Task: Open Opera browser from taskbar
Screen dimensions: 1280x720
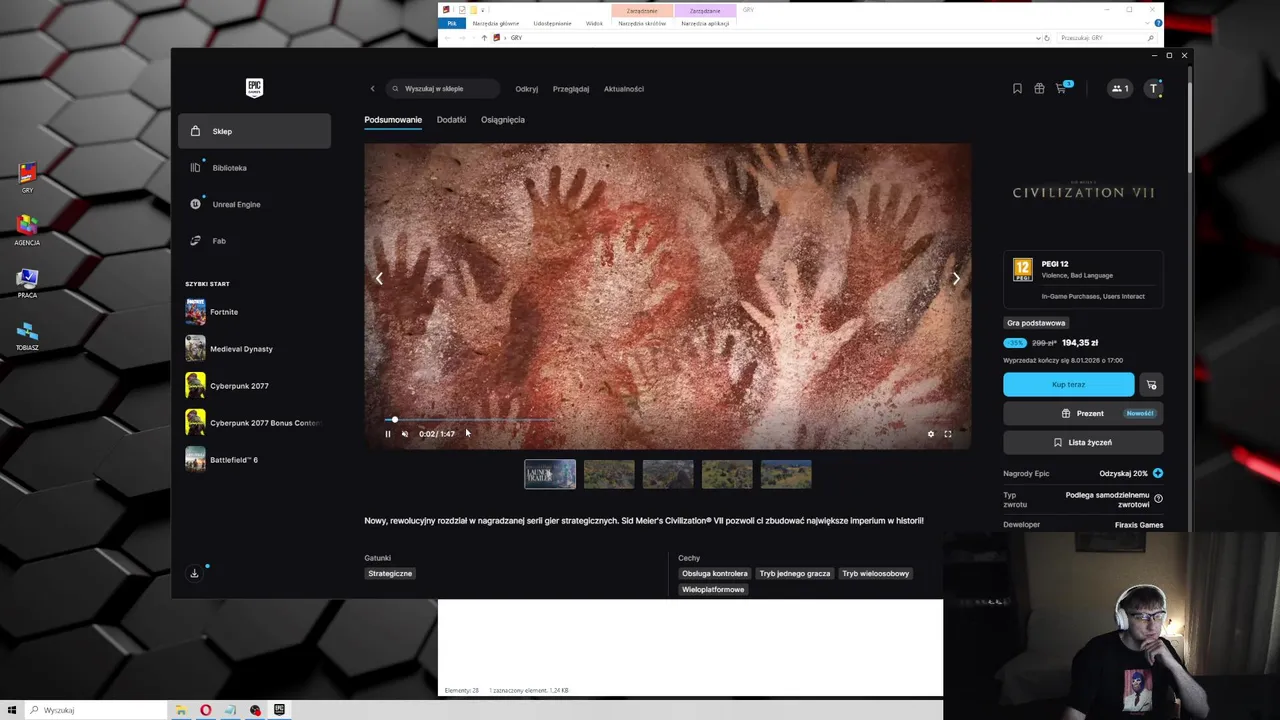Action: click(206, 710)
